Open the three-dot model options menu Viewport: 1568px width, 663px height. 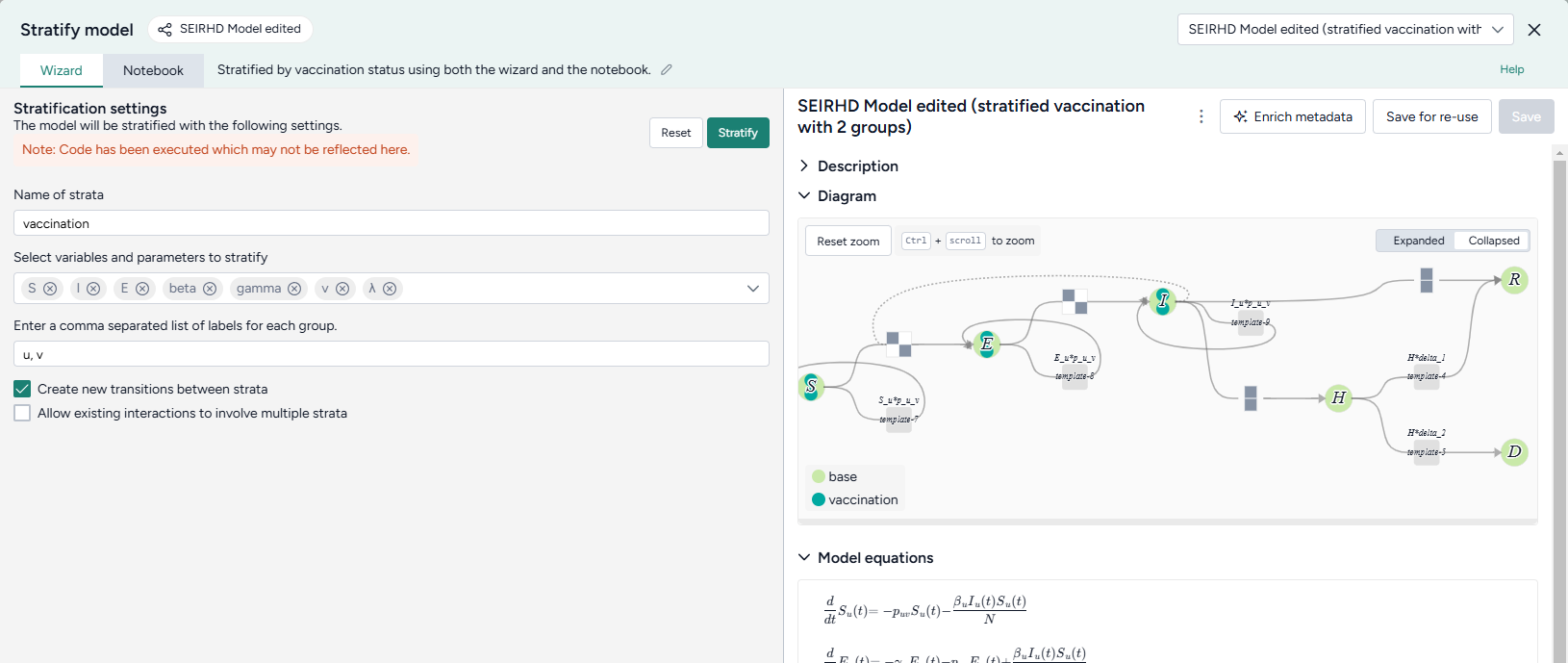pyautogui.click(x=1201, y=116)
